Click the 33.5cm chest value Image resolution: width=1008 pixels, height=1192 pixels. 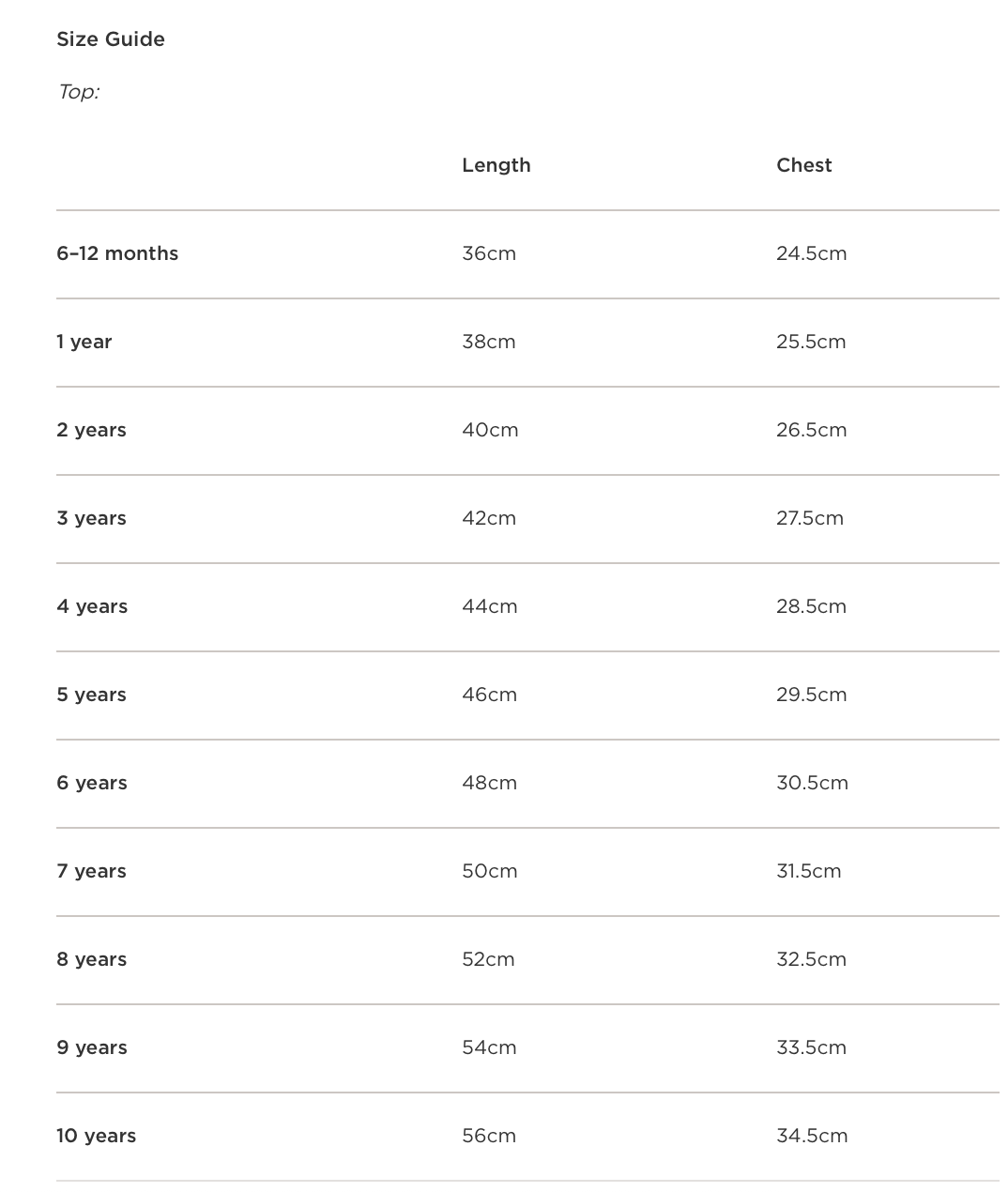click(x=812, y=1047)
